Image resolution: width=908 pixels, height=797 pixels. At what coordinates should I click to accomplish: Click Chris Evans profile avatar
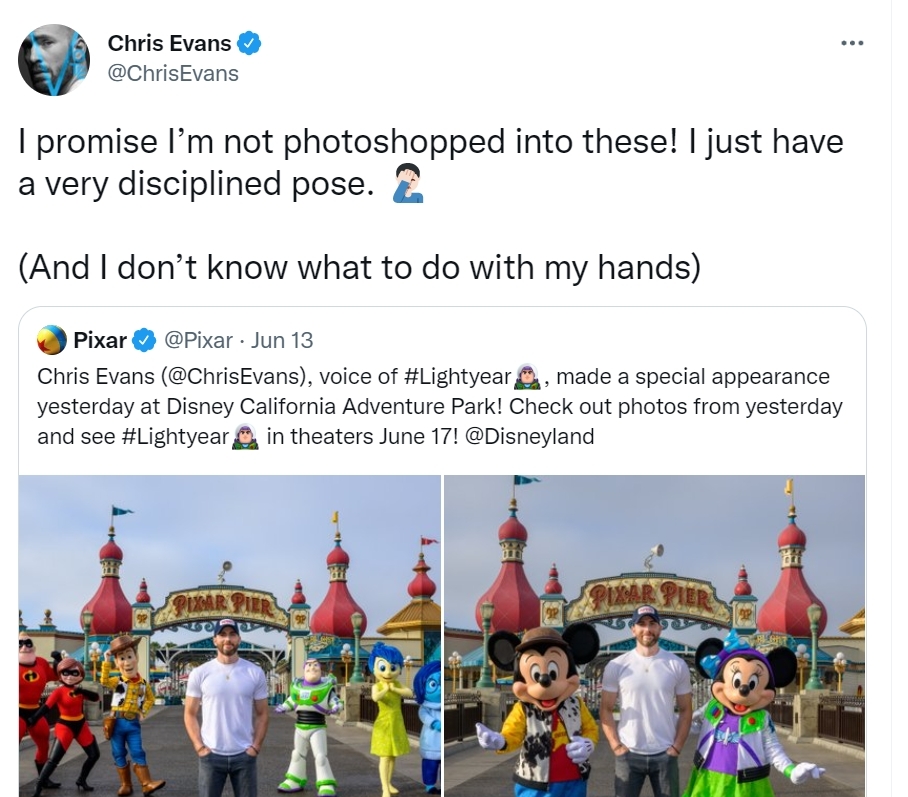click(x=54, y=60)
